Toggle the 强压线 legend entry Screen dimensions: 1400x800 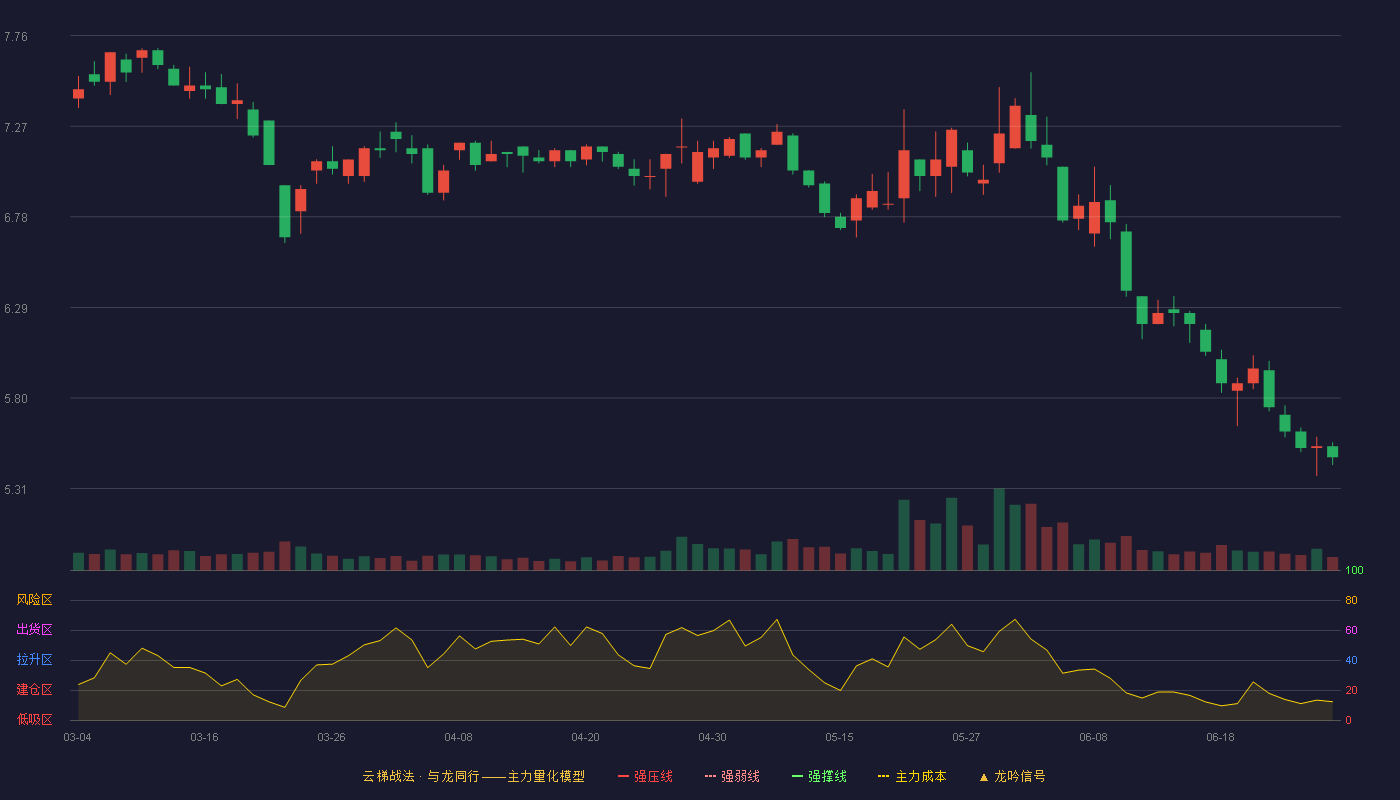(x=645, y=776)
